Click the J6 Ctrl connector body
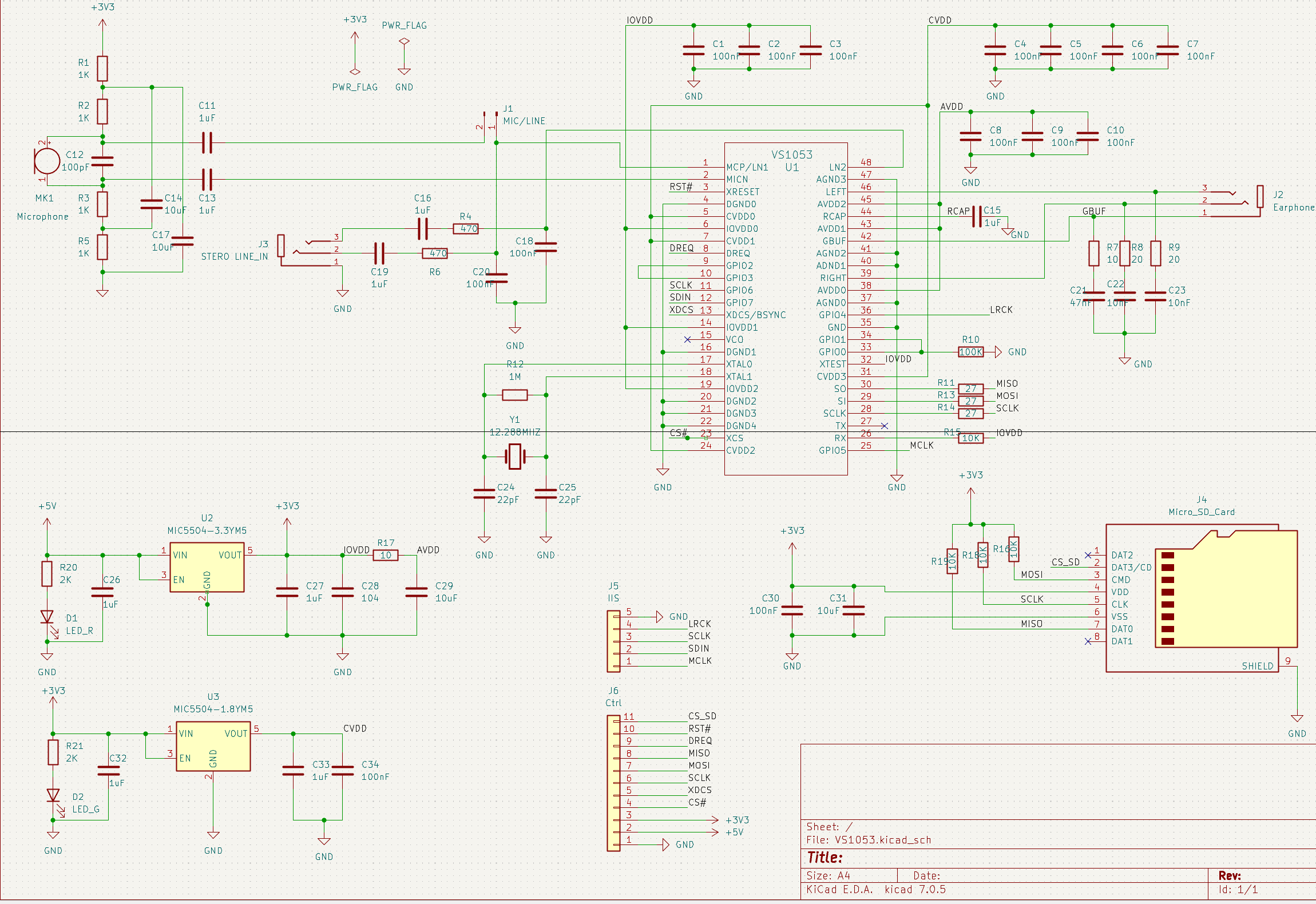This screenshot has height=904, width=1316. click(x=613, y=783)
